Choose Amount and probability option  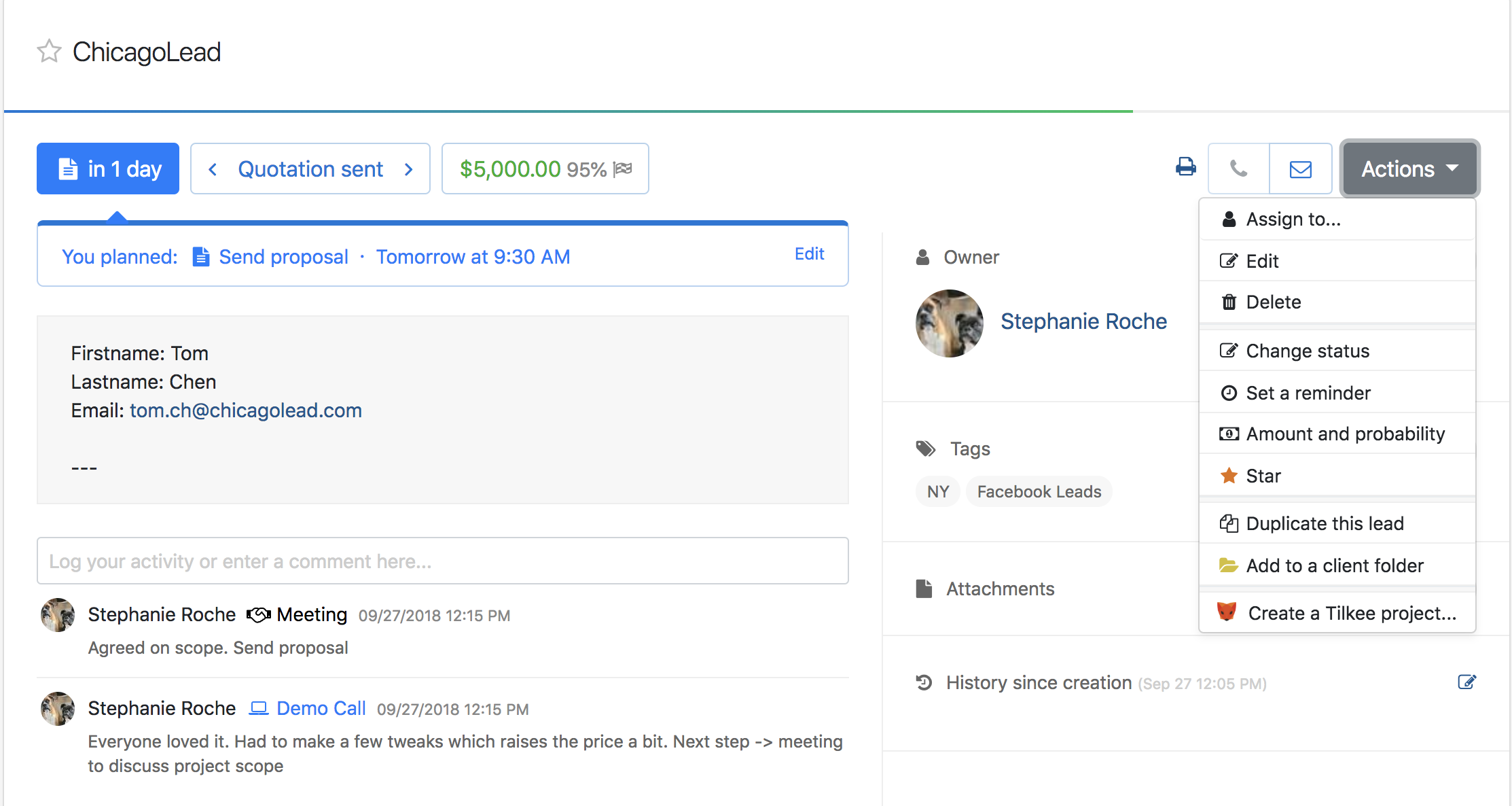click(x=1345, y=434)
